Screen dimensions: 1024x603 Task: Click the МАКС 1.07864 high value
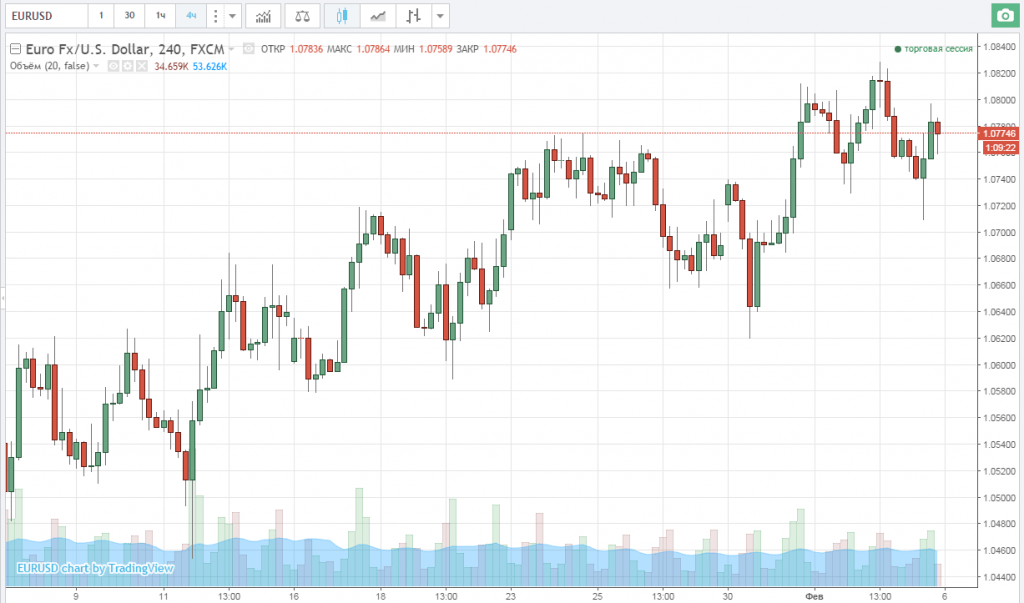click(x=359, y=49)
